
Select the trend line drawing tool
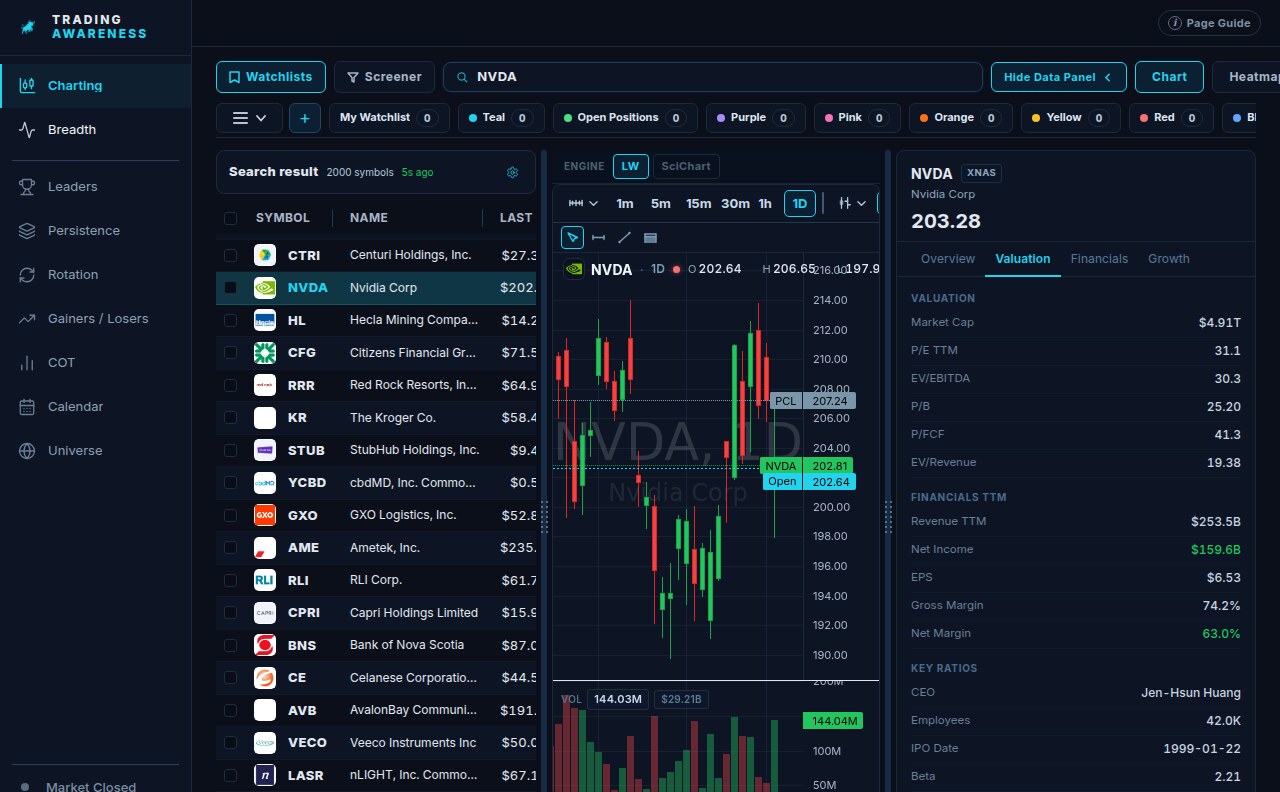[x=624, y=238]
